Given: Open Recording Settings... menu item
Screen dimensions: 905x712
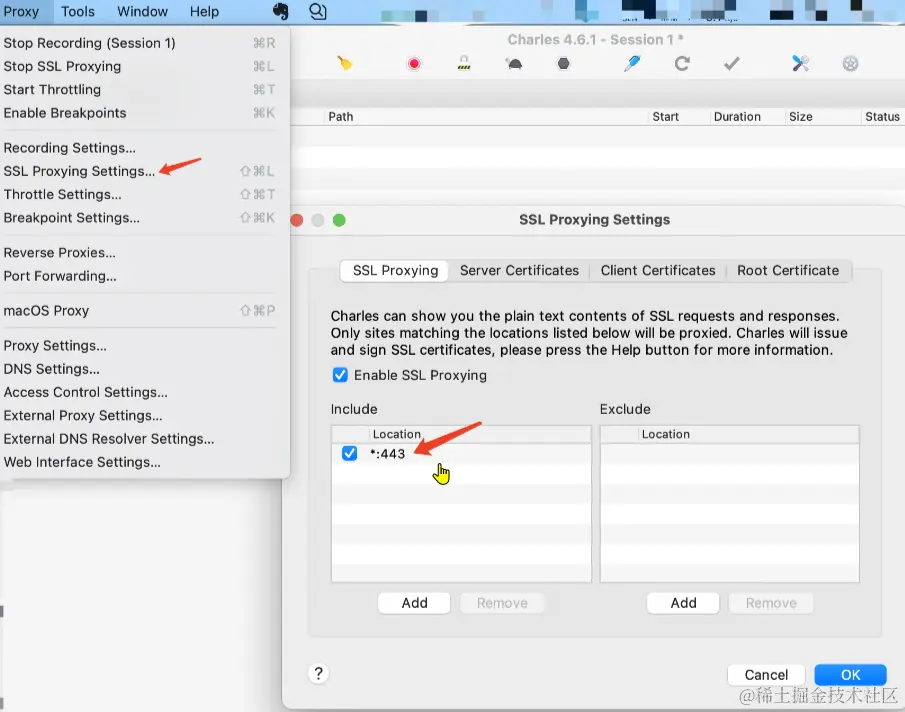Looking at the screenshot, I should coord(139,148).
